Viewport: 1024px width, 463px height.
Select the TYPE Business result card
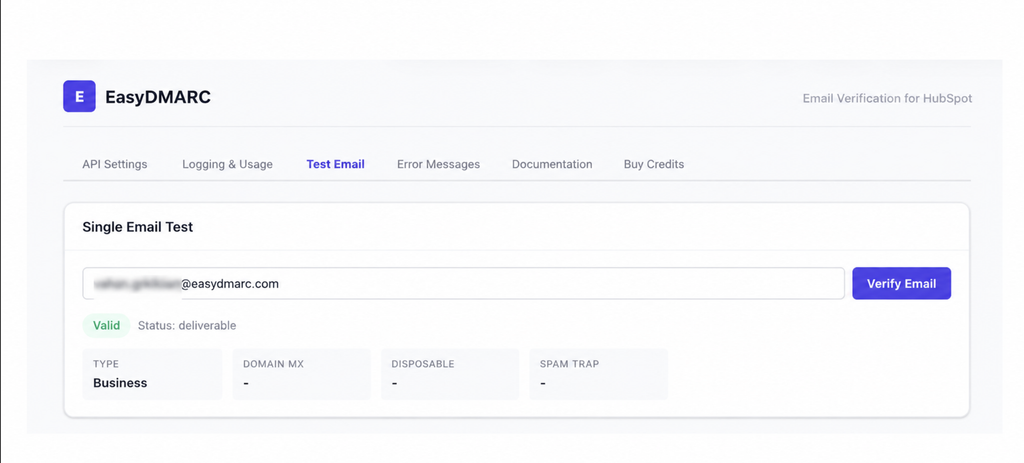click(152, 374)
